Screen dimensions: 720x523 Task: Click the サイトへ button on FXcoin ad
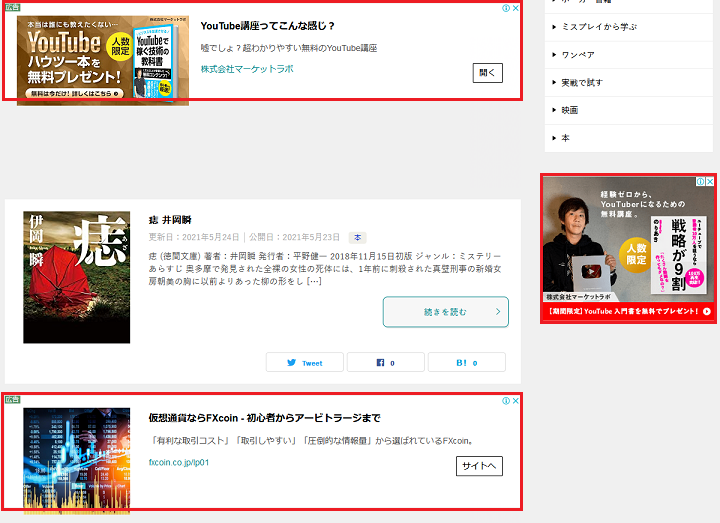[x=479, y=466]
